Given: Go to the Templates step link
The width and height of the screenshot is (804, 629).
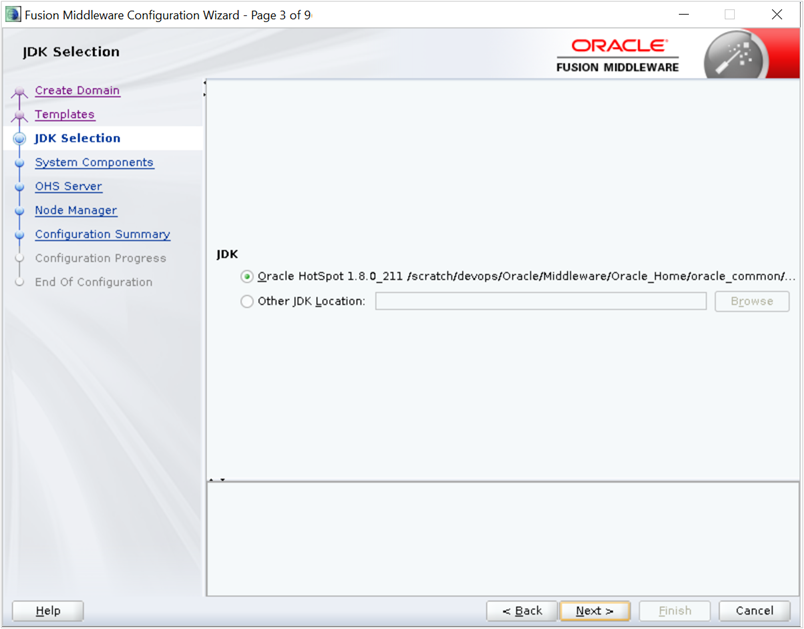Looking at the screenshot, I should tap(65, 114).
